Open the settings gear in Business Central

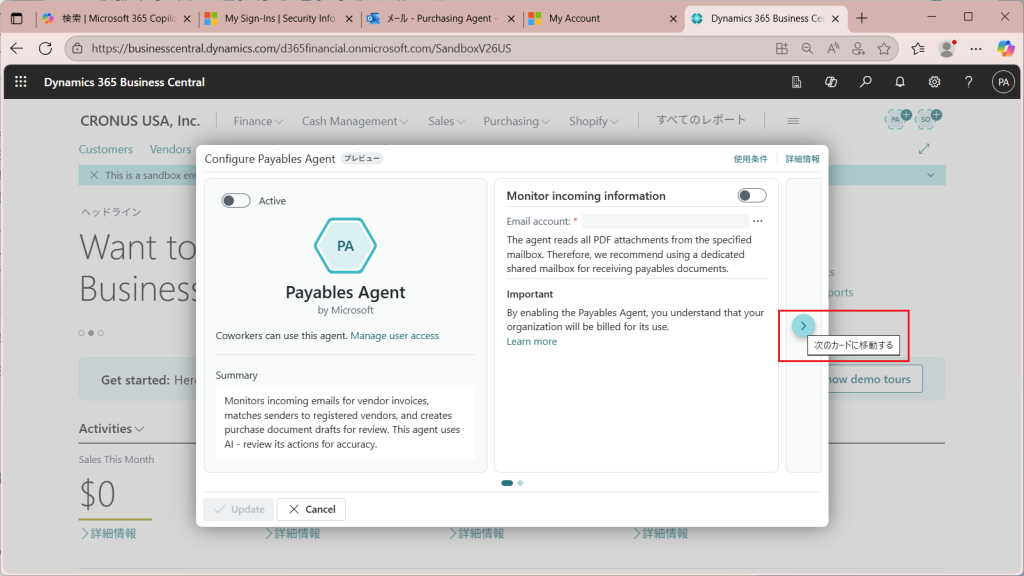935,82
